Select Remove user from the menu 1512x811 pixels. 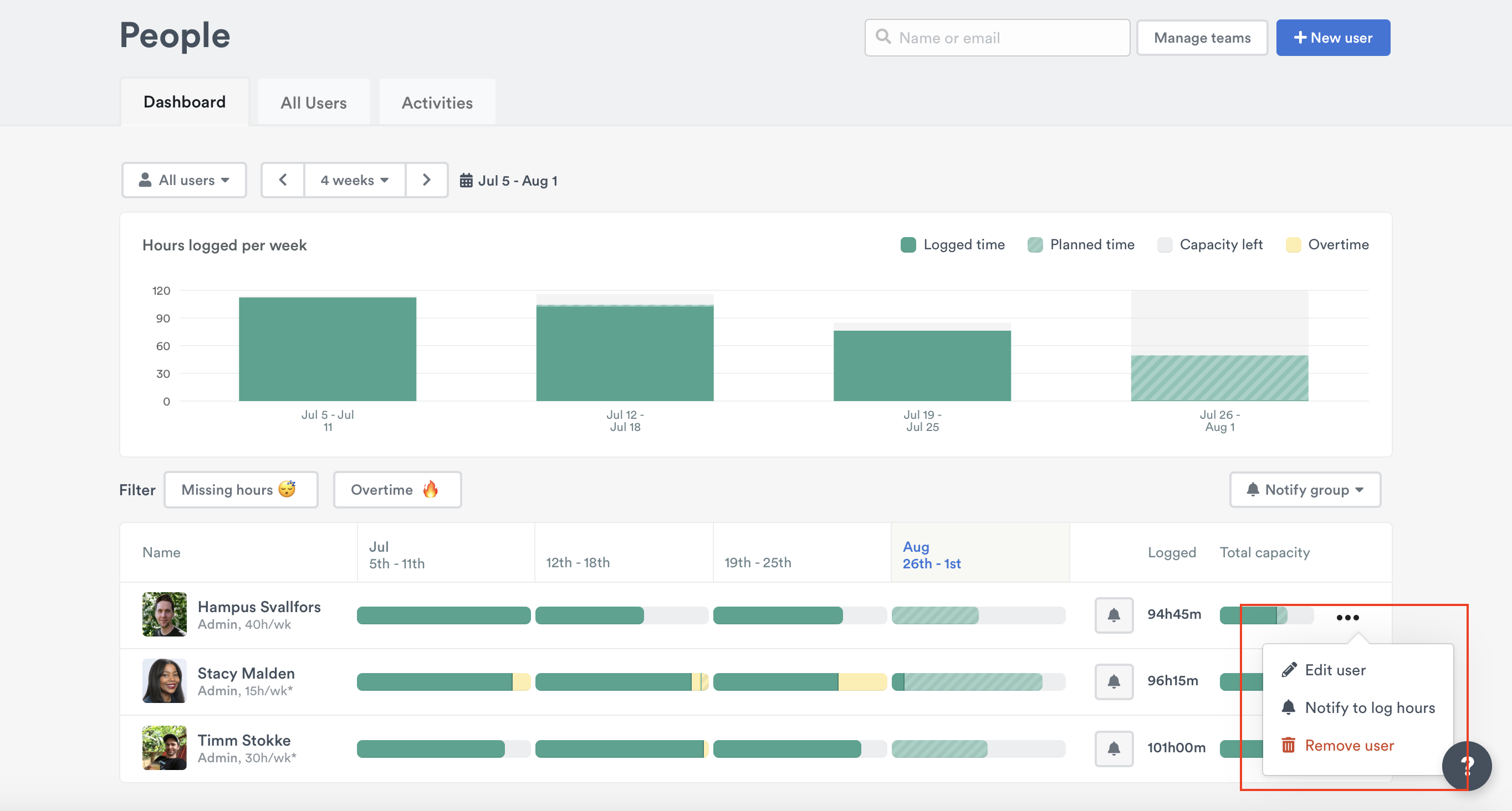click(x=1349, y=745)
